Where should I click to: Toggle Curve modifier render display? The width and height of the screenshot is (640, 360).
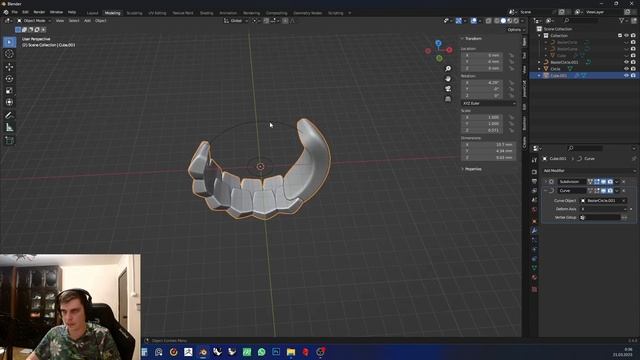[610, 191]
